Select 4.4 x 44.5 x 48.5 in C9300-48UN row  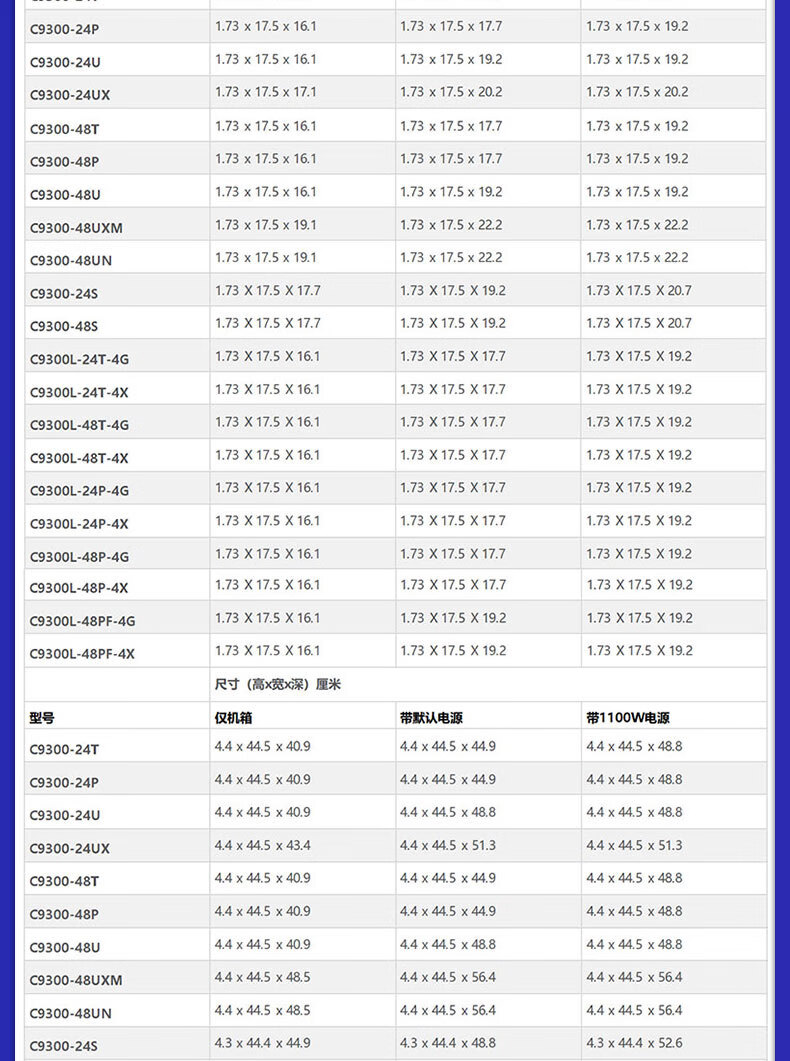(x=262, y=1010)
